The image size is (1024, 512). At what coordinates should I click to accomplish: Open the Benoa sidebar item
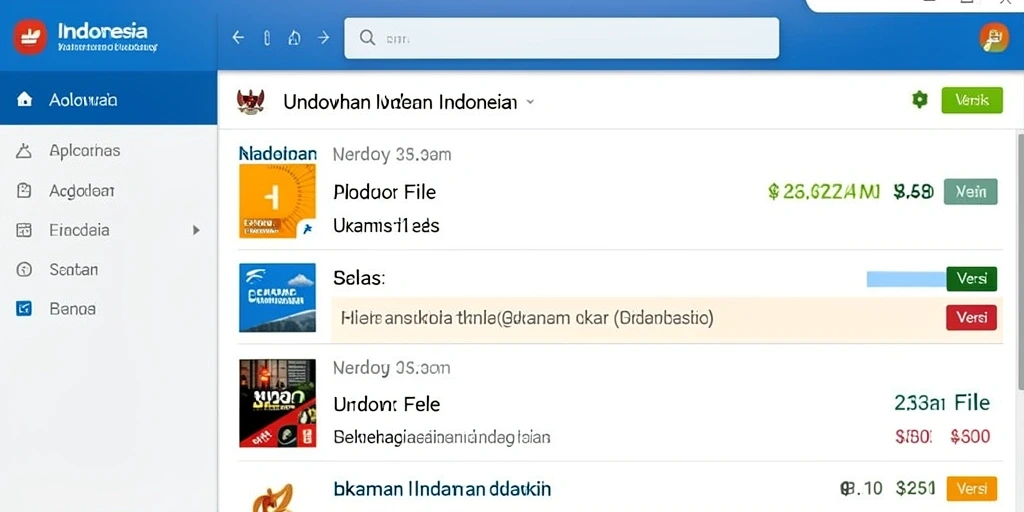click(x=108, y=308)
